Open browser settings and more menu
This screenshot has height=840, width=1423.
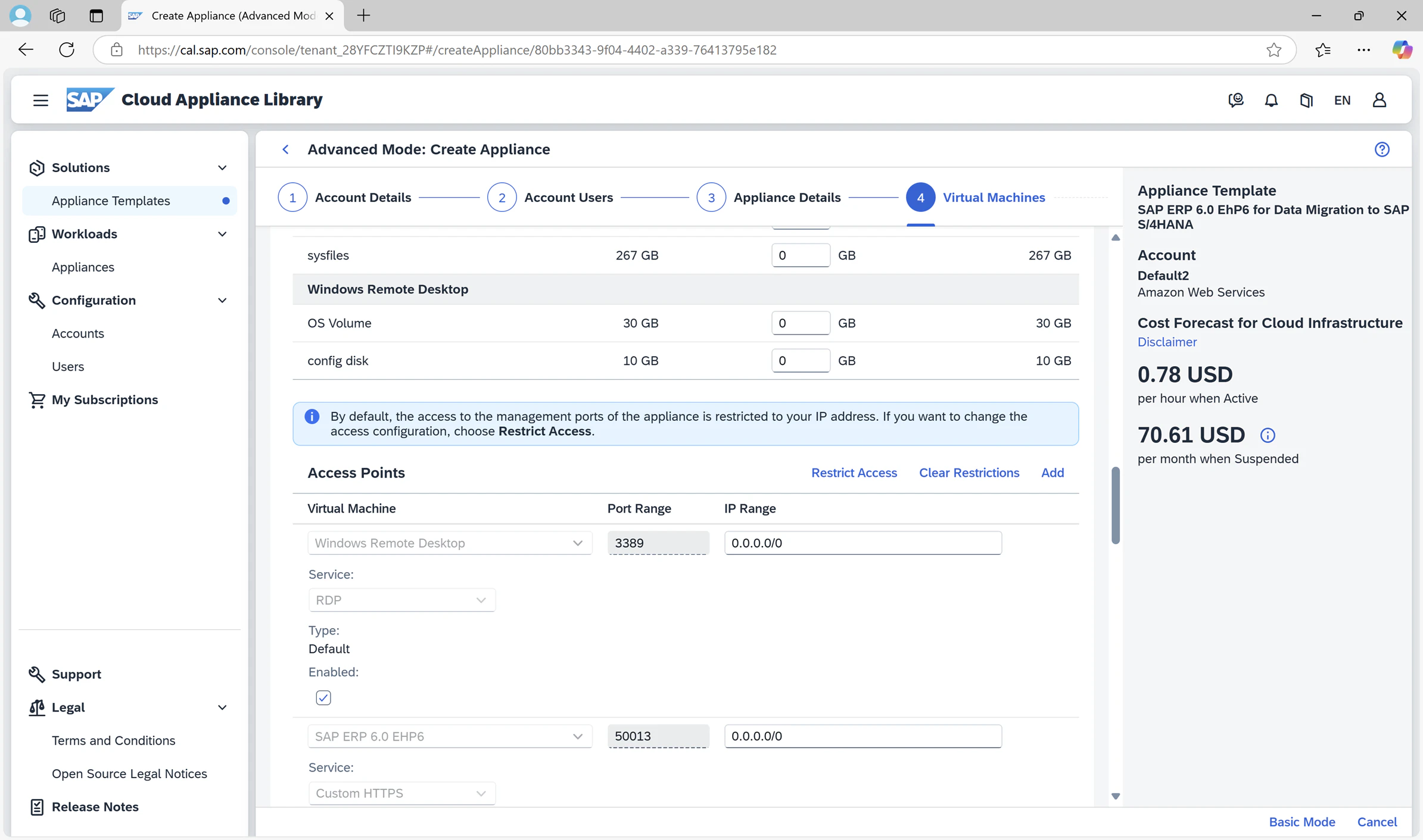click(x=1363, y=50)
